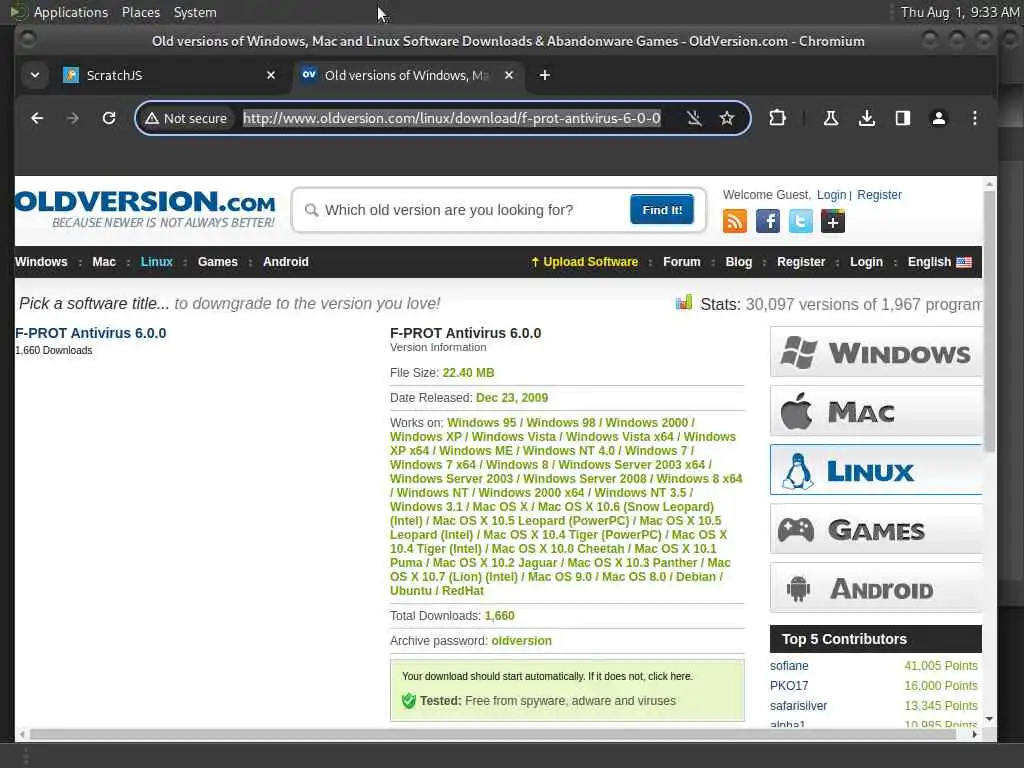
Task: Click Register in the nav bar
Action: coord(801,262)
